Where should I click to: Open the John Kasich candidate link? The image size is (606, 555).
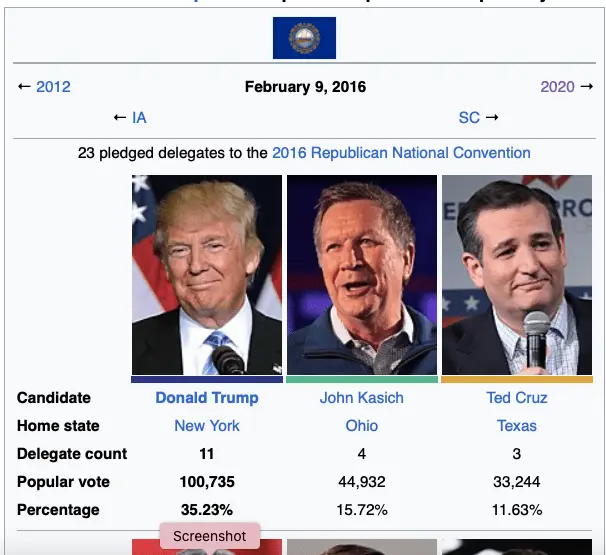[362, 398]
